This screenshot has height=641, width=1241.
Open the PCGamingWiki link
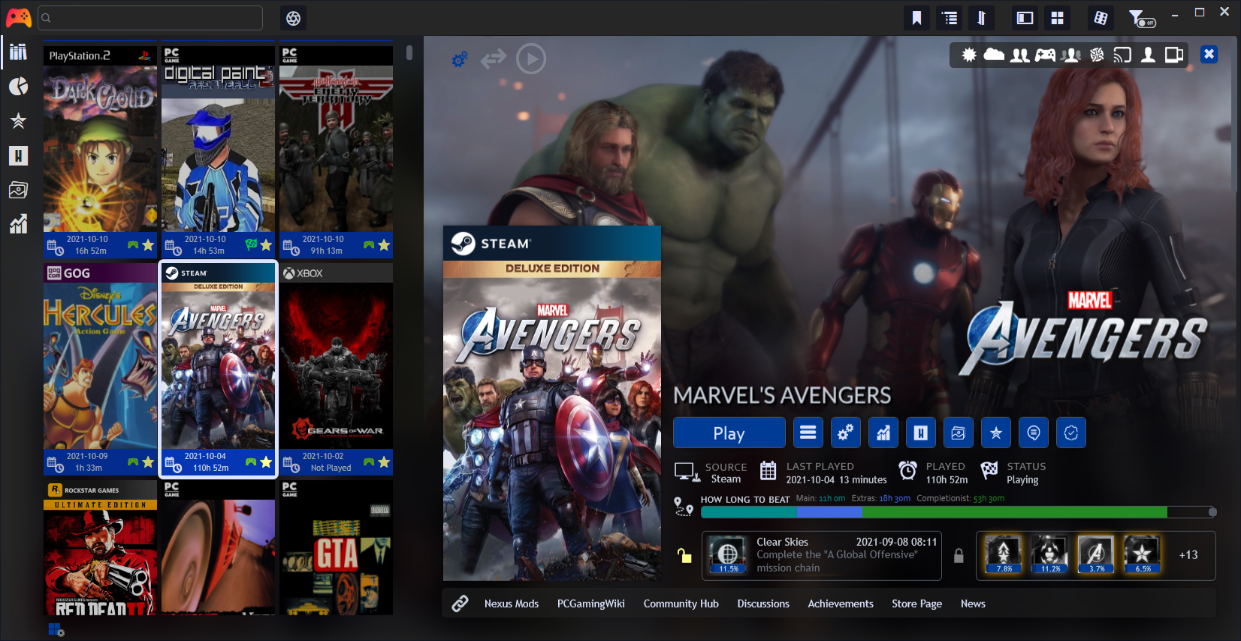click(x=591, y=603)
